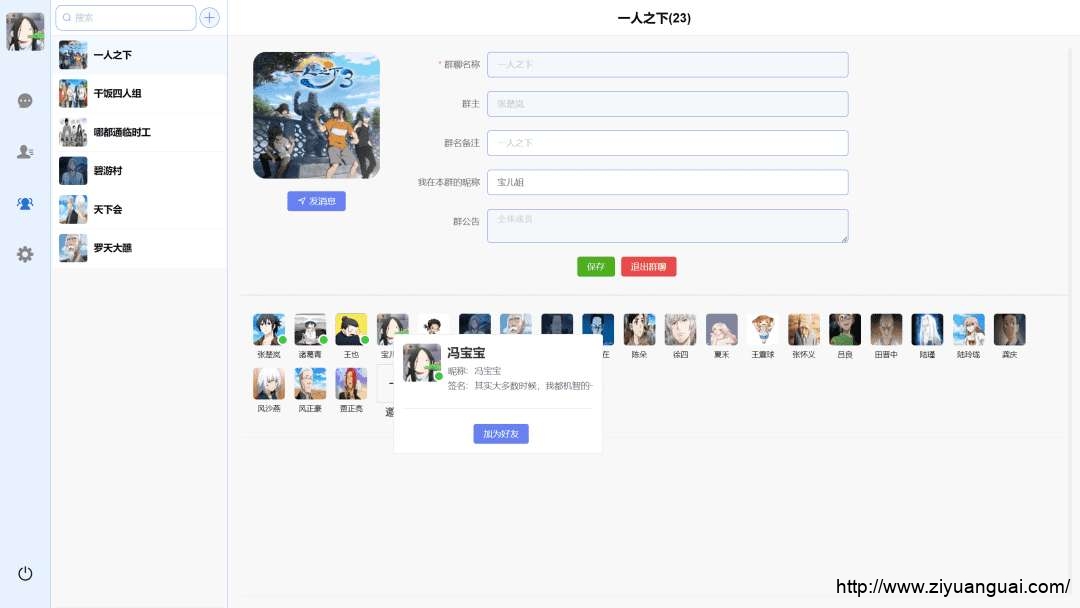Image resolution: width=1080 pixels, height=608 pixels.
Task: Open the 碧游村 group
Action: tap(139, 171)
